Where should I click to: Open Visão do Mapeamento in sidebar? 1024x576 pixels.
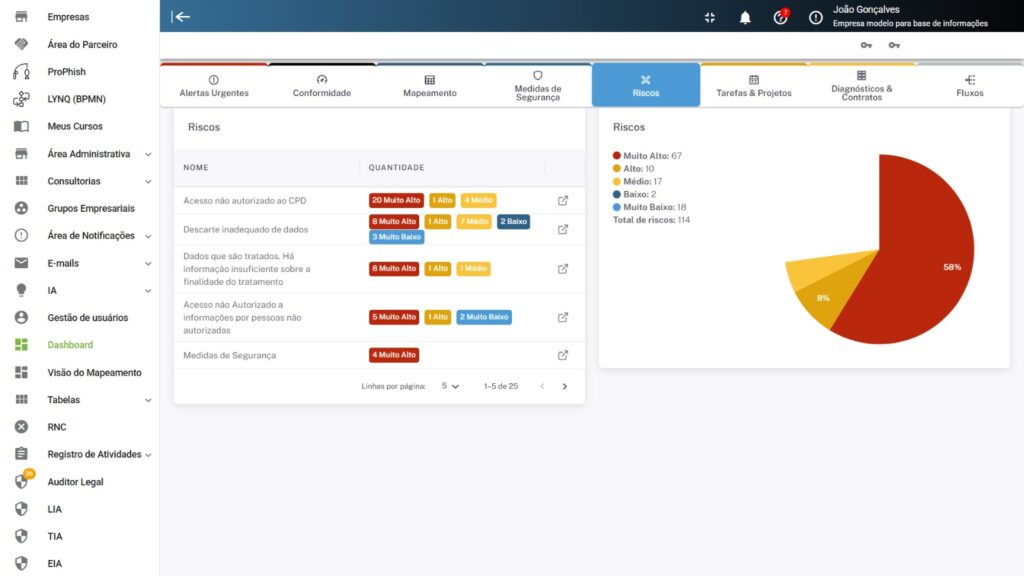94,372
